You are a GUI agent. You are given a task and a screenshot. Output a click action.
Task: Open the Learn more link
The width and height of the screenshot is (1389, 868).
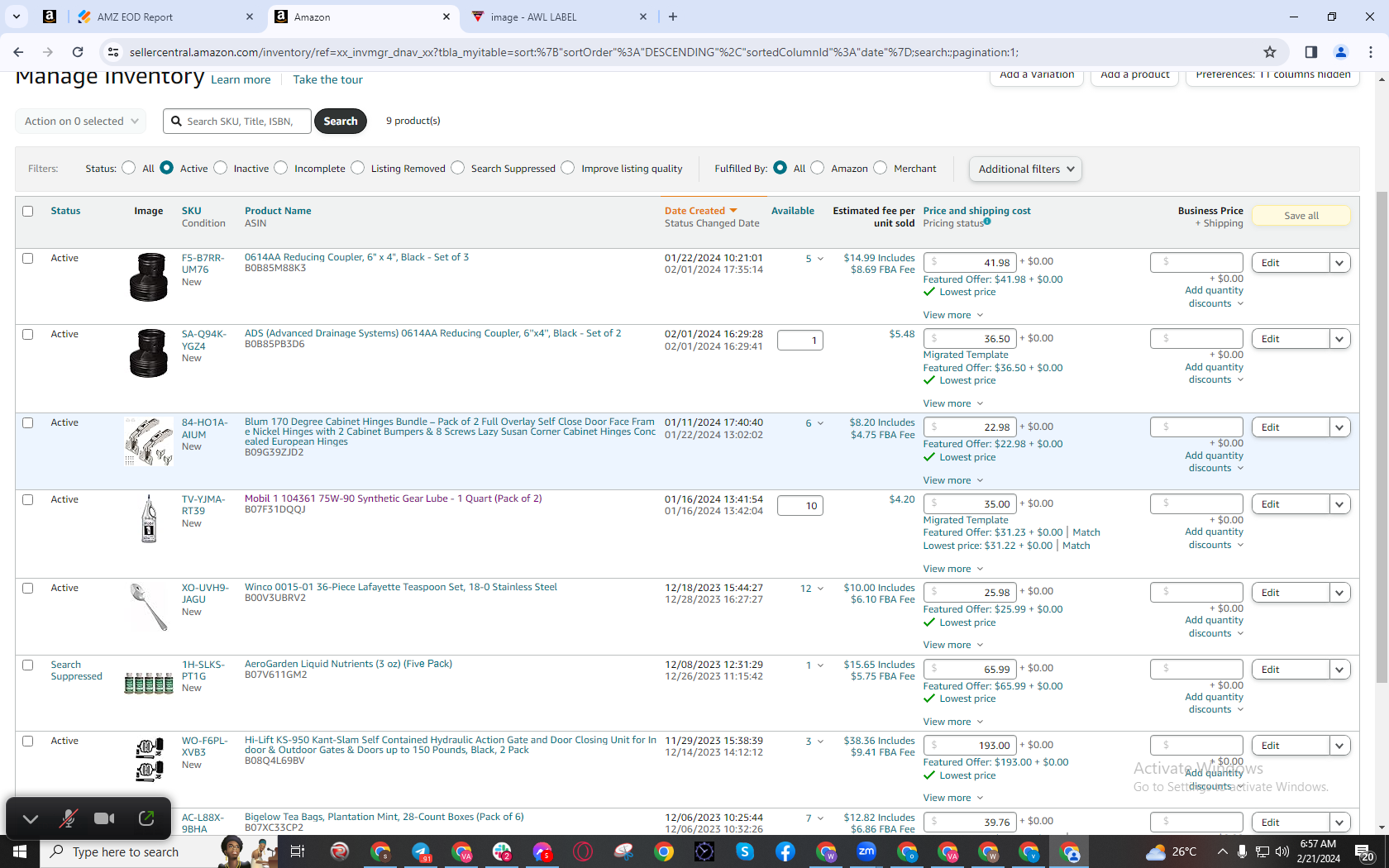click(241, 79)
